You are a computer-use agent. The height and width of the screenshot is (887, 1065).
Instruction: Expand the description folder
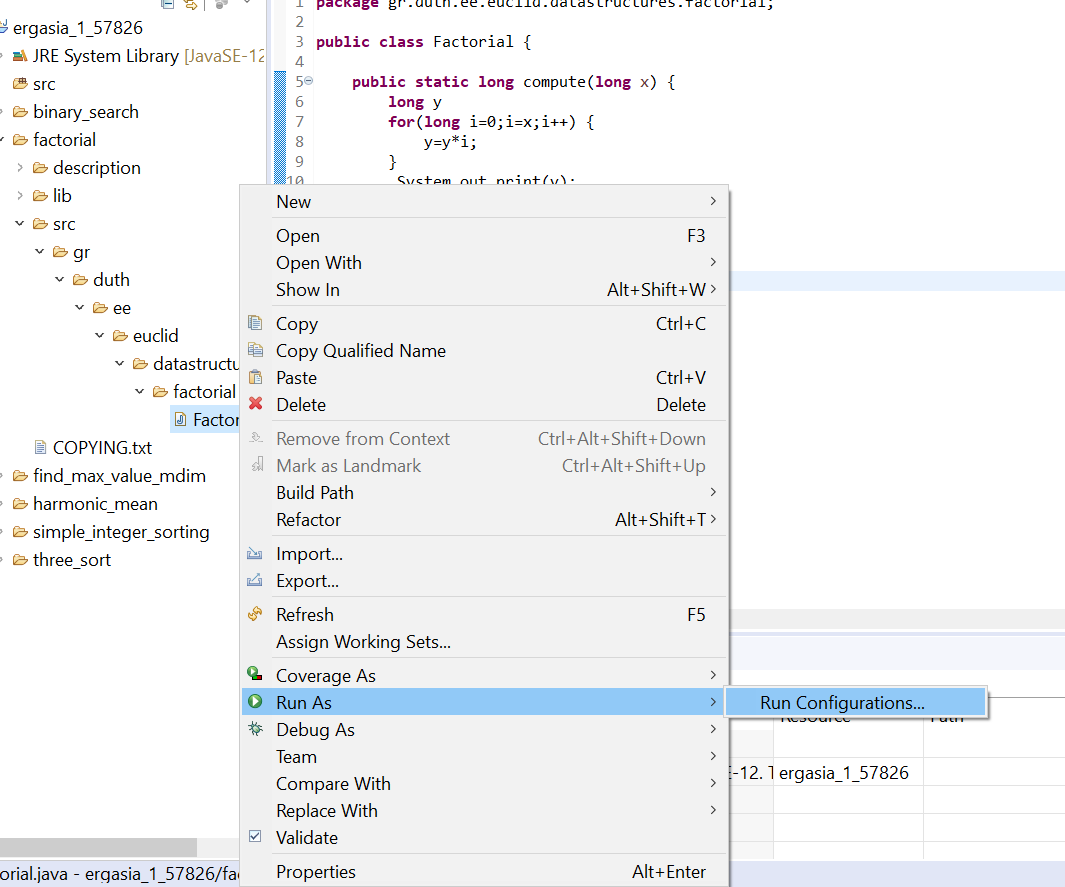point(20,168)
